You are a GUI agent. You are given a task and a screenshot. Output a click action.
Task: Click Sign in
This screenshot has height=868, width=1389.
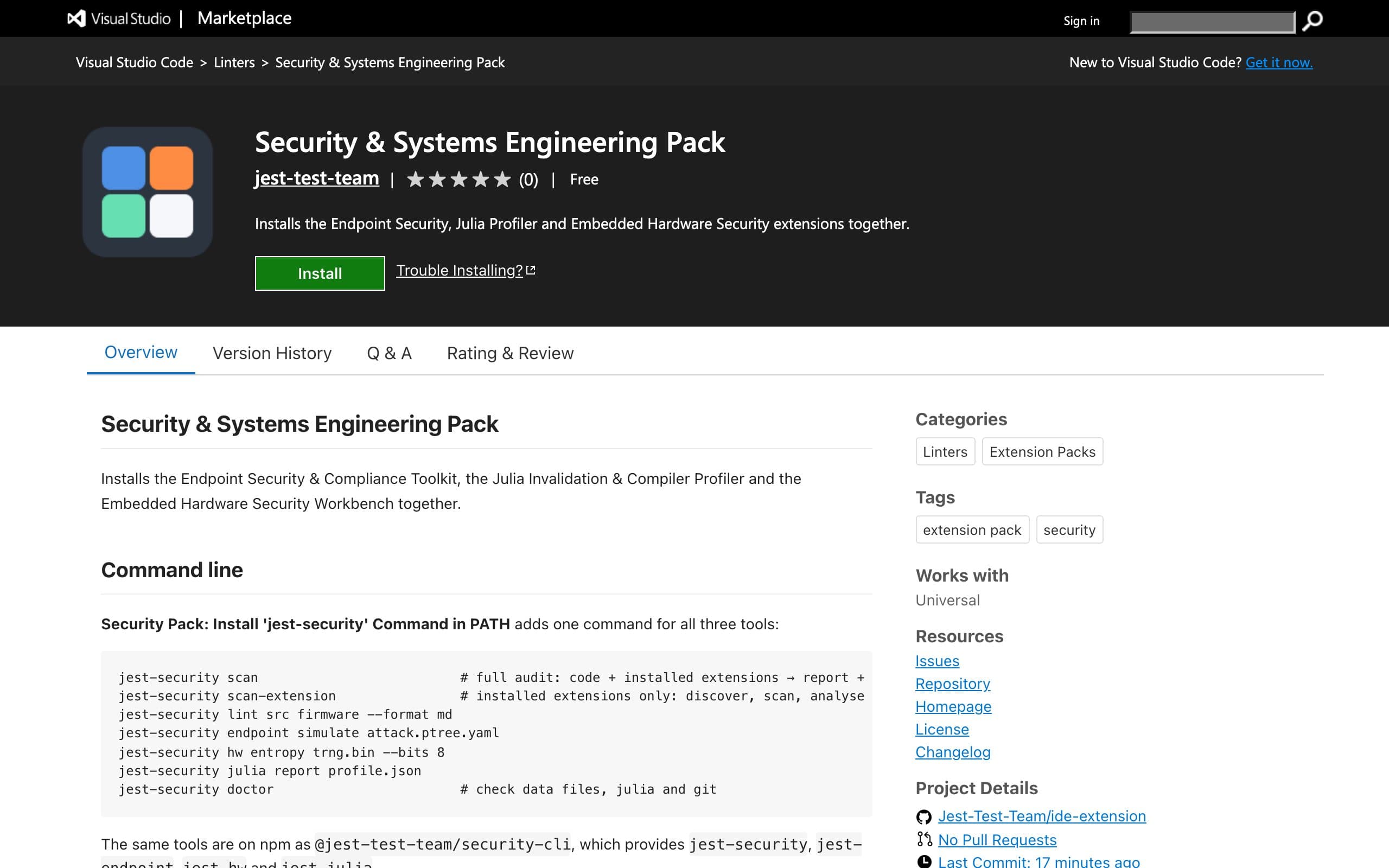click(1081, 21)
